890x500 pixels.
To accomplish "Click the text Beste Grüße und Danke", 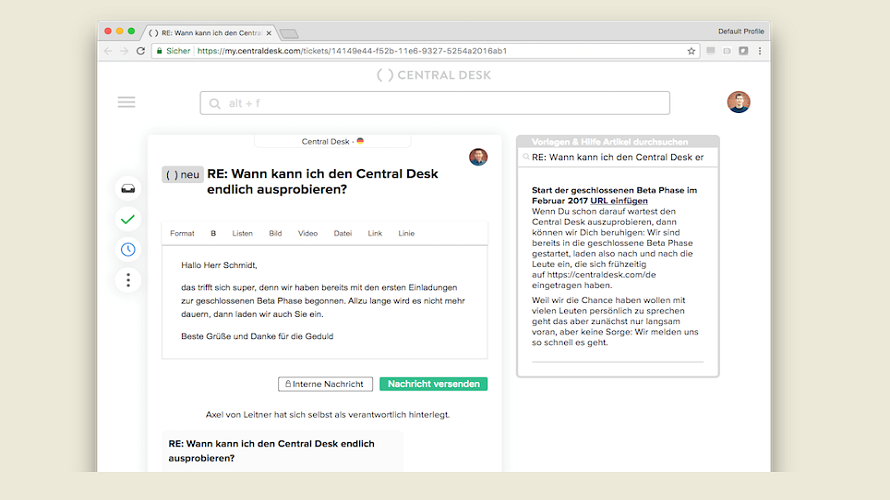I will tap(257, 336).
